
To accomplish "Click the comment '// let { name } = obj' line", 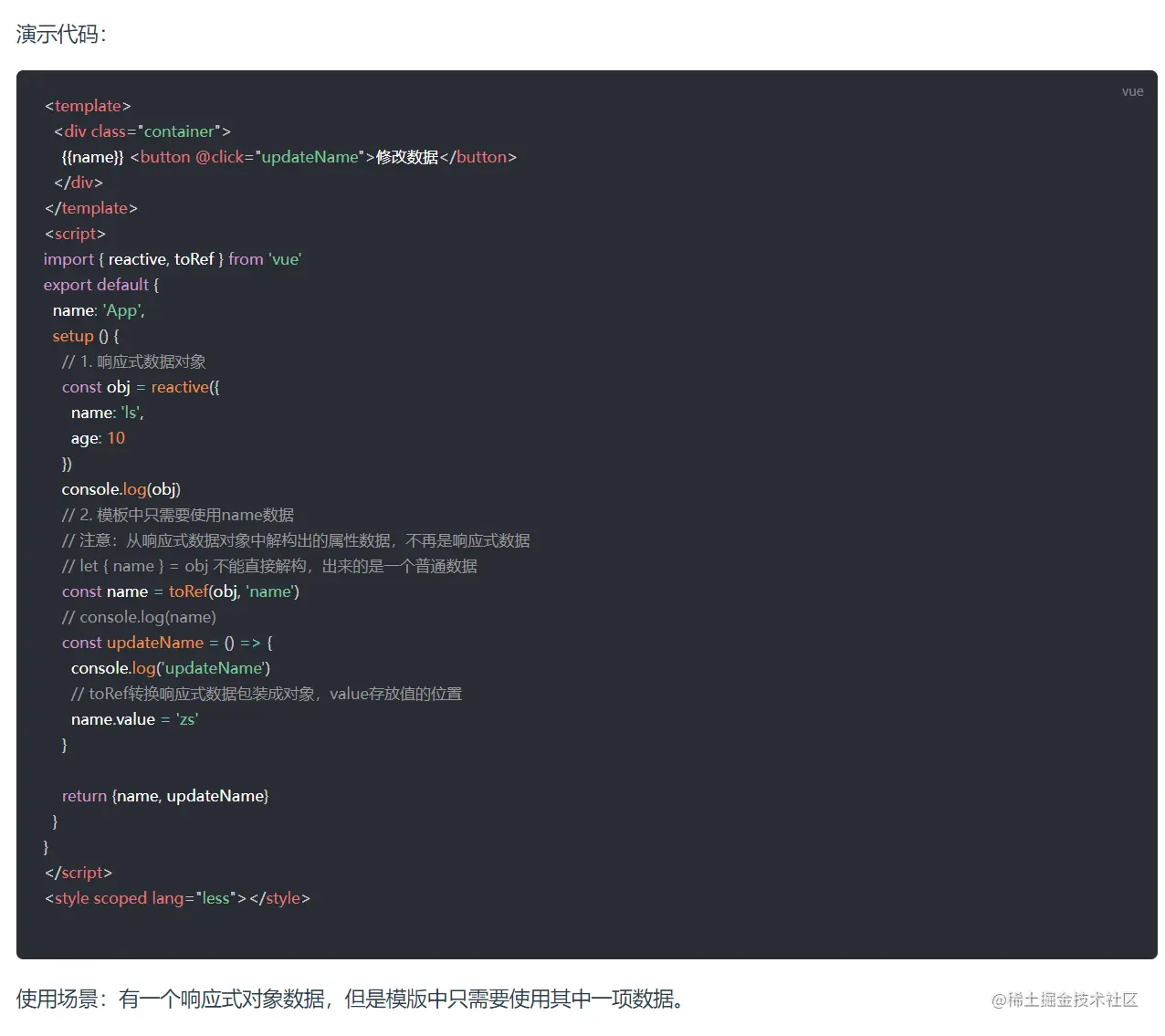I will [269, 566].
